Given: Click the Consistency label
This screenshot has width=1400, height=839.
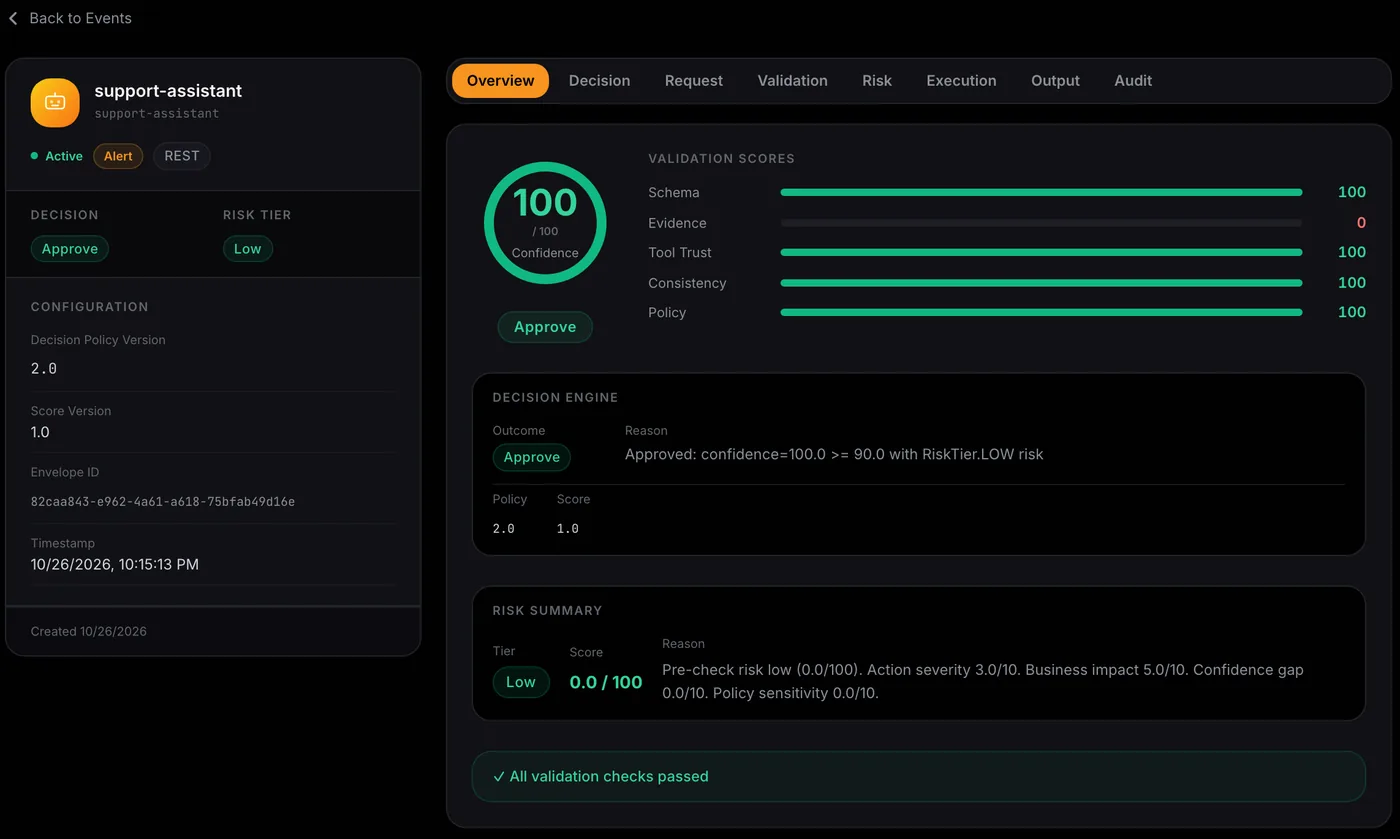Looking at the screenshot, I should pyautogui.click(x=687, y=283).
